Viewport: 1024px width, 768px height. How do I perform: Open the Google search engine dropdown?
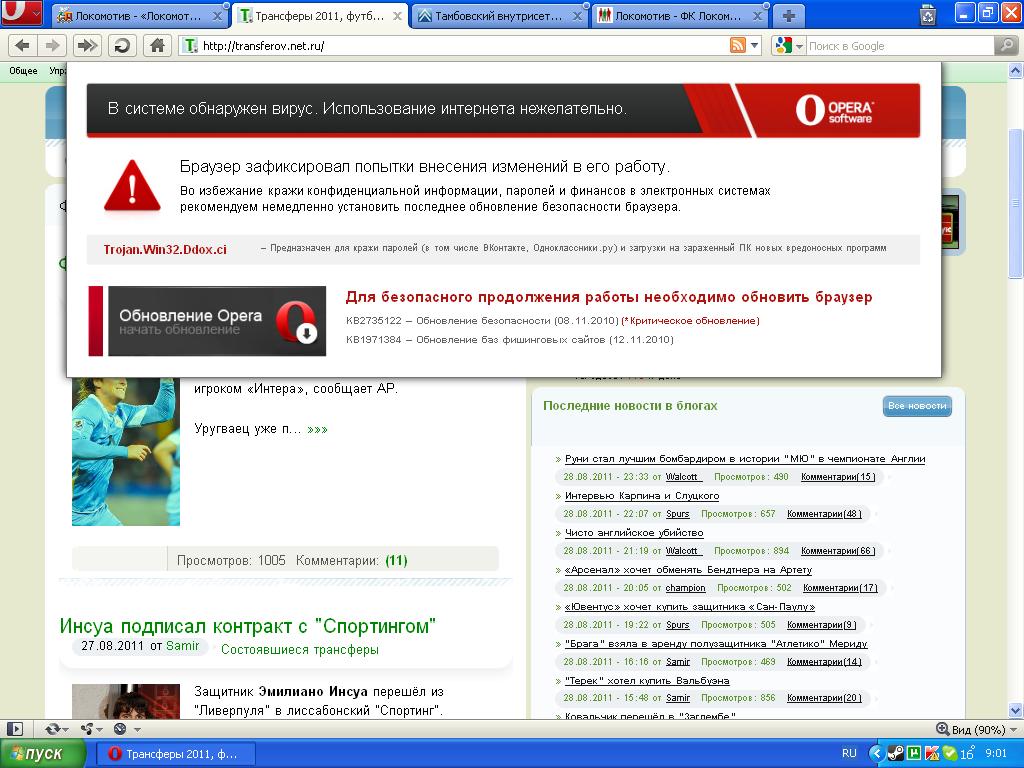tap(799, 46)
